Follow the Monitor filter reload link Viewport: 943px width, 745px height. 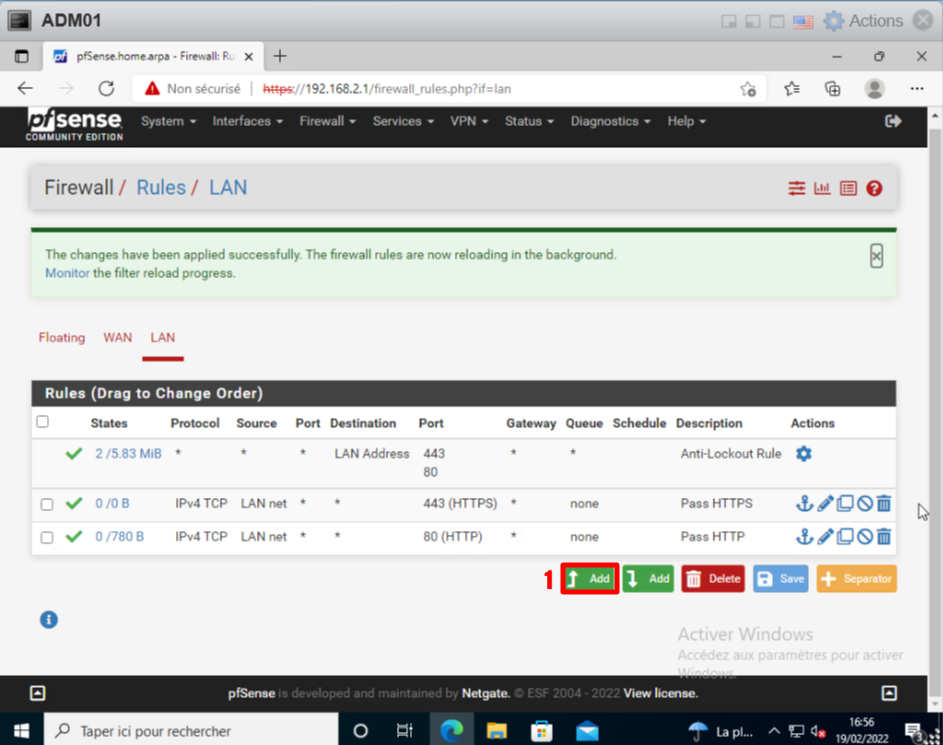(67, 273)
